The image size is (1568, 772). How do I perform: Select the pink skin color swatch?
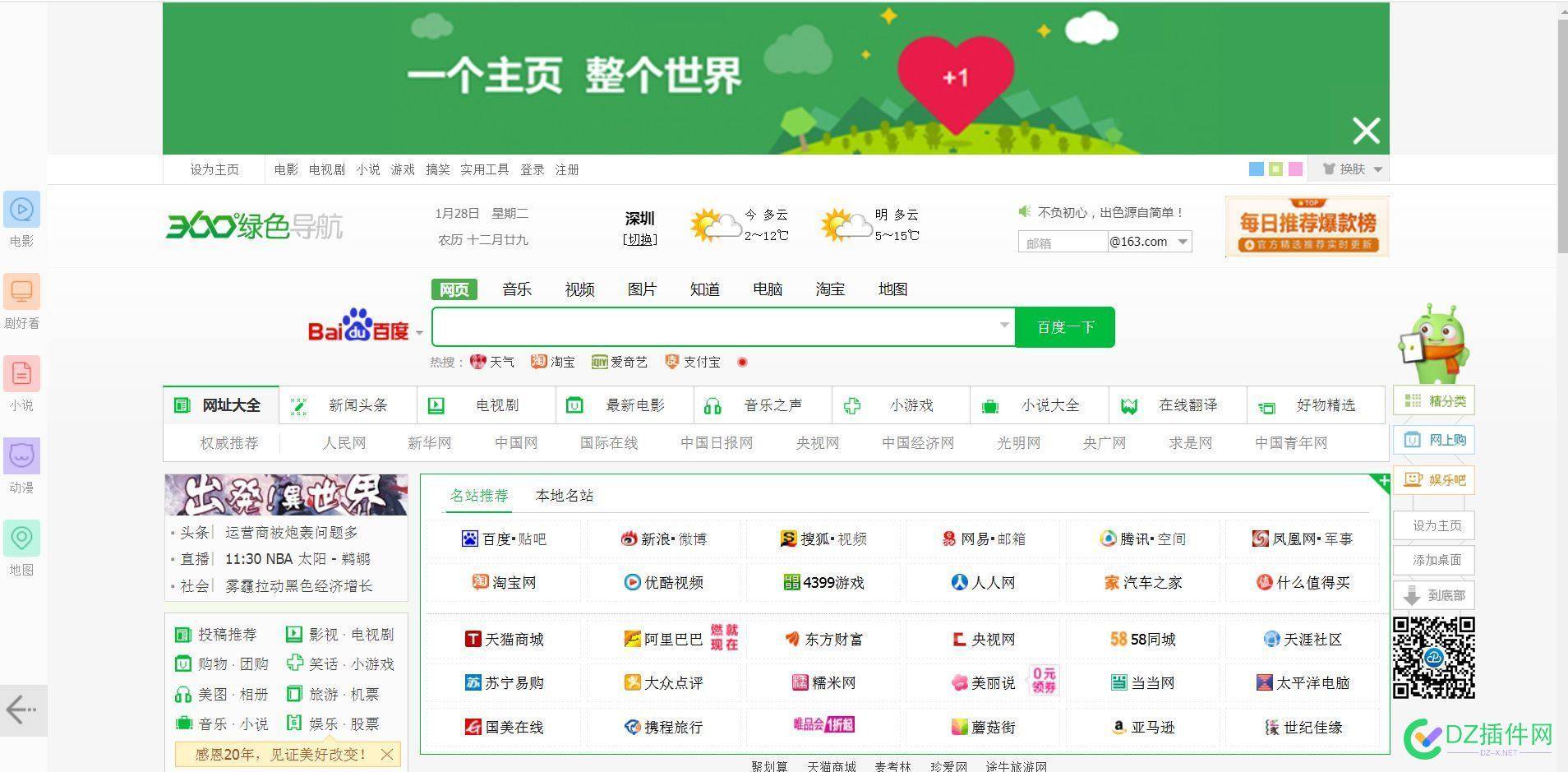[x=1295, y=169]
